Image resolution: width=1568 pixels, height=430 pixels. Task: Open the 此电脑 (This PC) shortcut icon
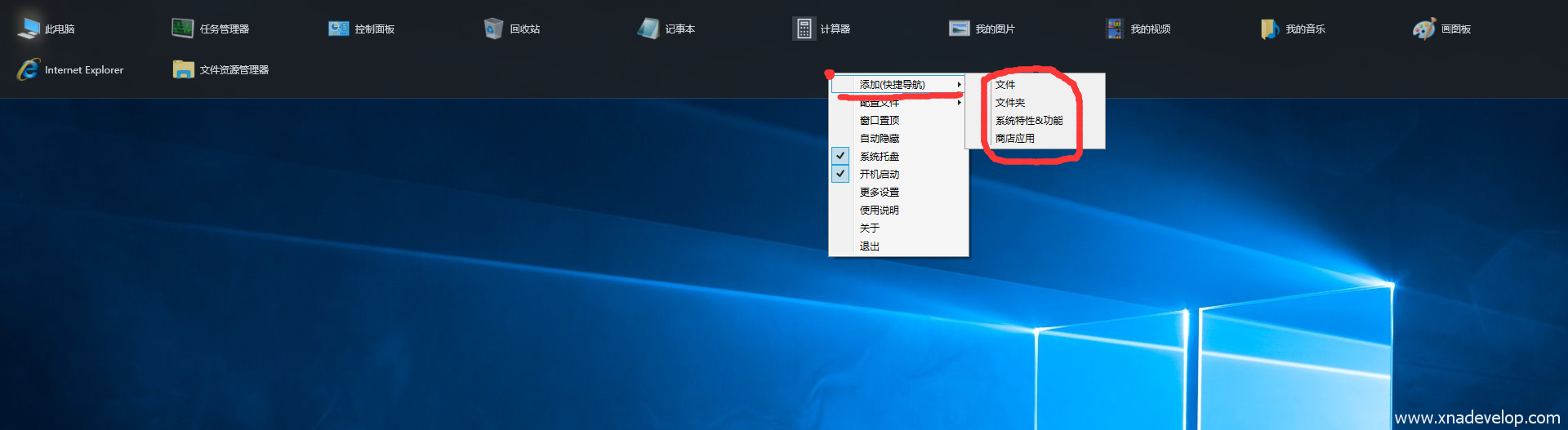point(29,29)
